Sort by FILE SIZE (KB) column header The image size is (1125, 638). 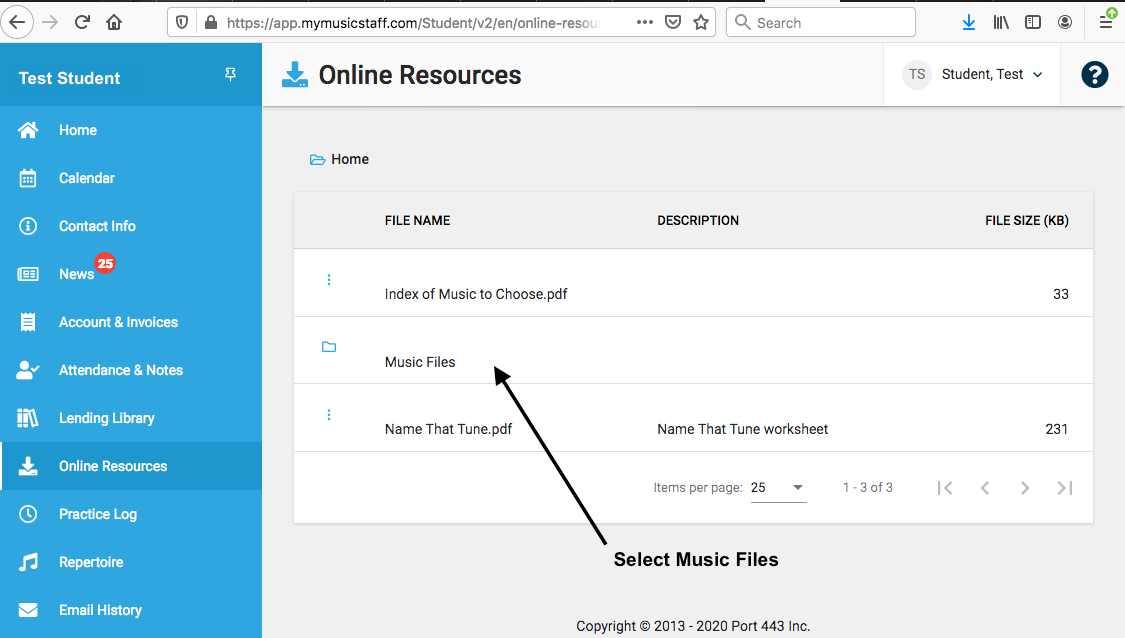point(1027,220)
